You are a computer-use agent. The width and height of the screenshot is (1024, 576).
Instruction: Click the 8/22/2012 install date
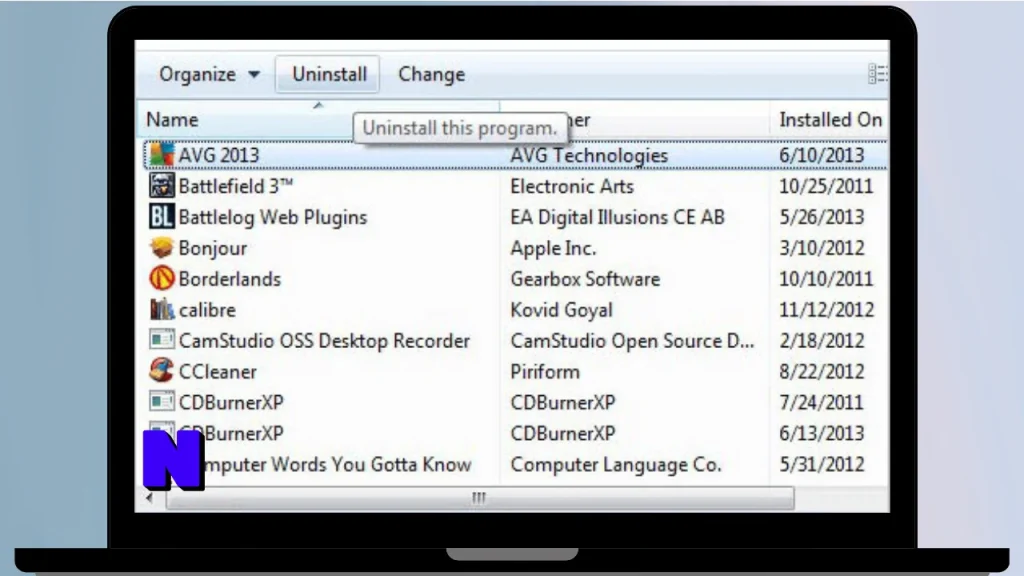pos(822,372)
